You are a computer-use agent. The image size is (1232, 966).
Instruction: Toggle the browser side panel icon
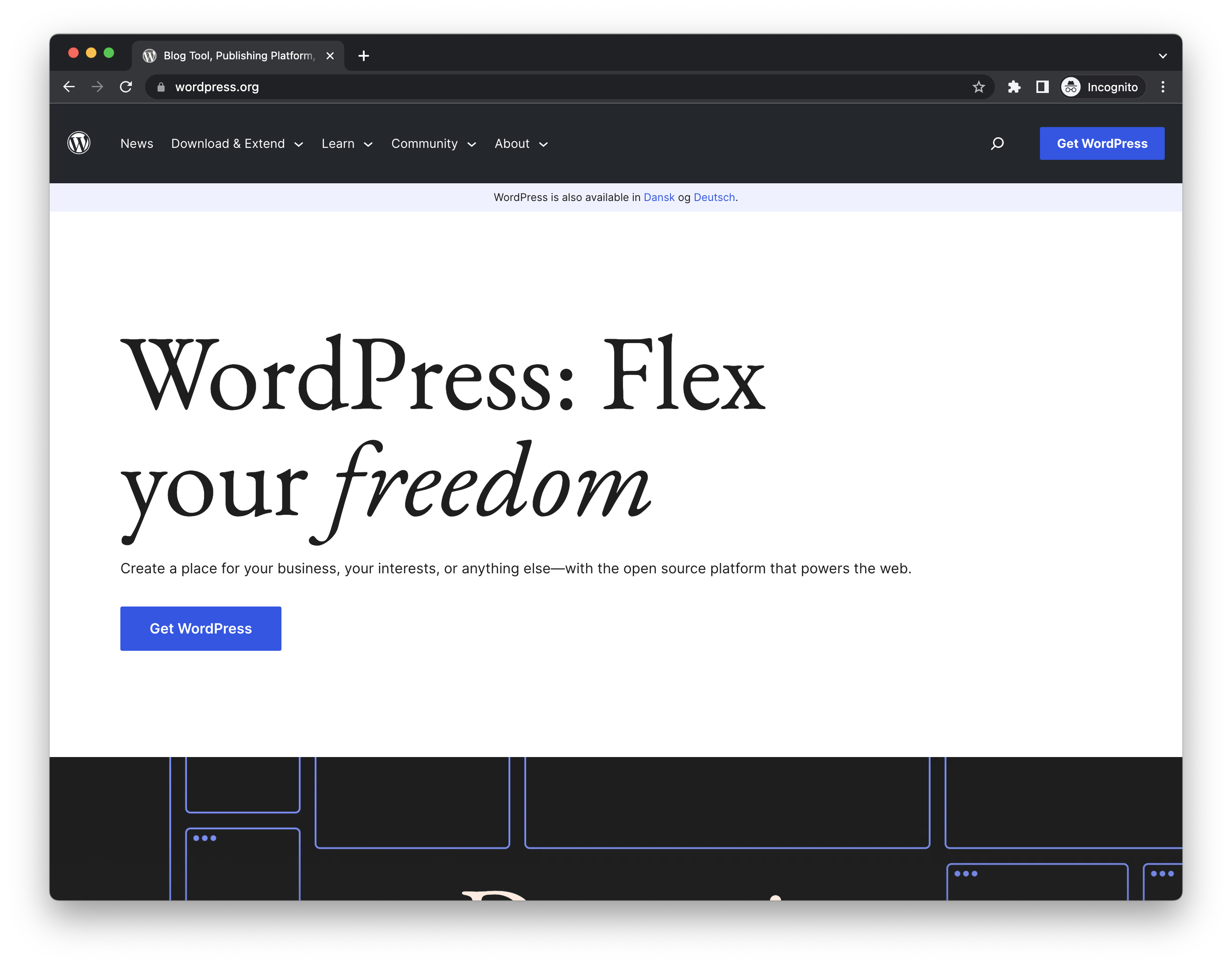coord(1042,86)
